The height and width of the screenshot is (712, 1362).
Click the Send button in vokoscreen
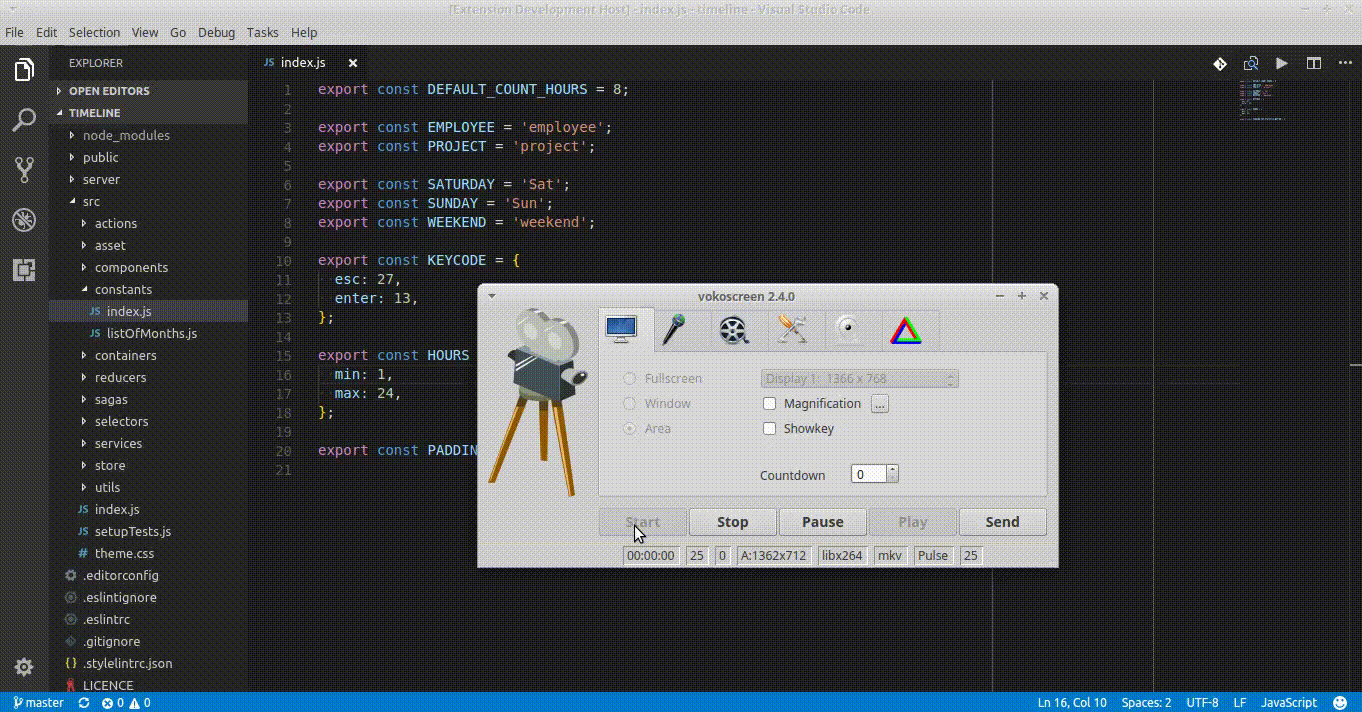click(x=1002, y=522)
